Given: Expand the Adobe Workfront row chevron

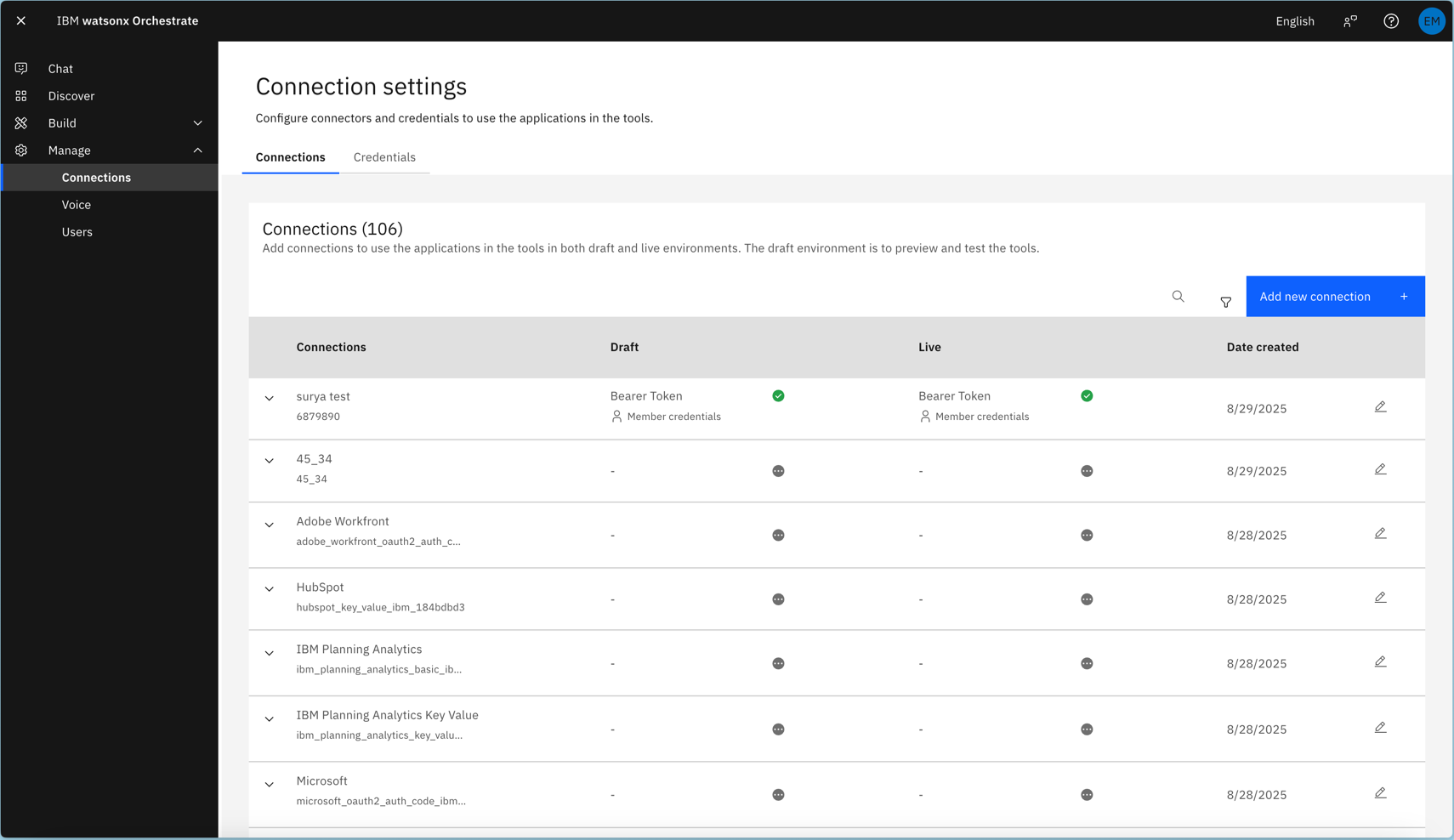Looking at the screenshot, I should click(270, 525).
